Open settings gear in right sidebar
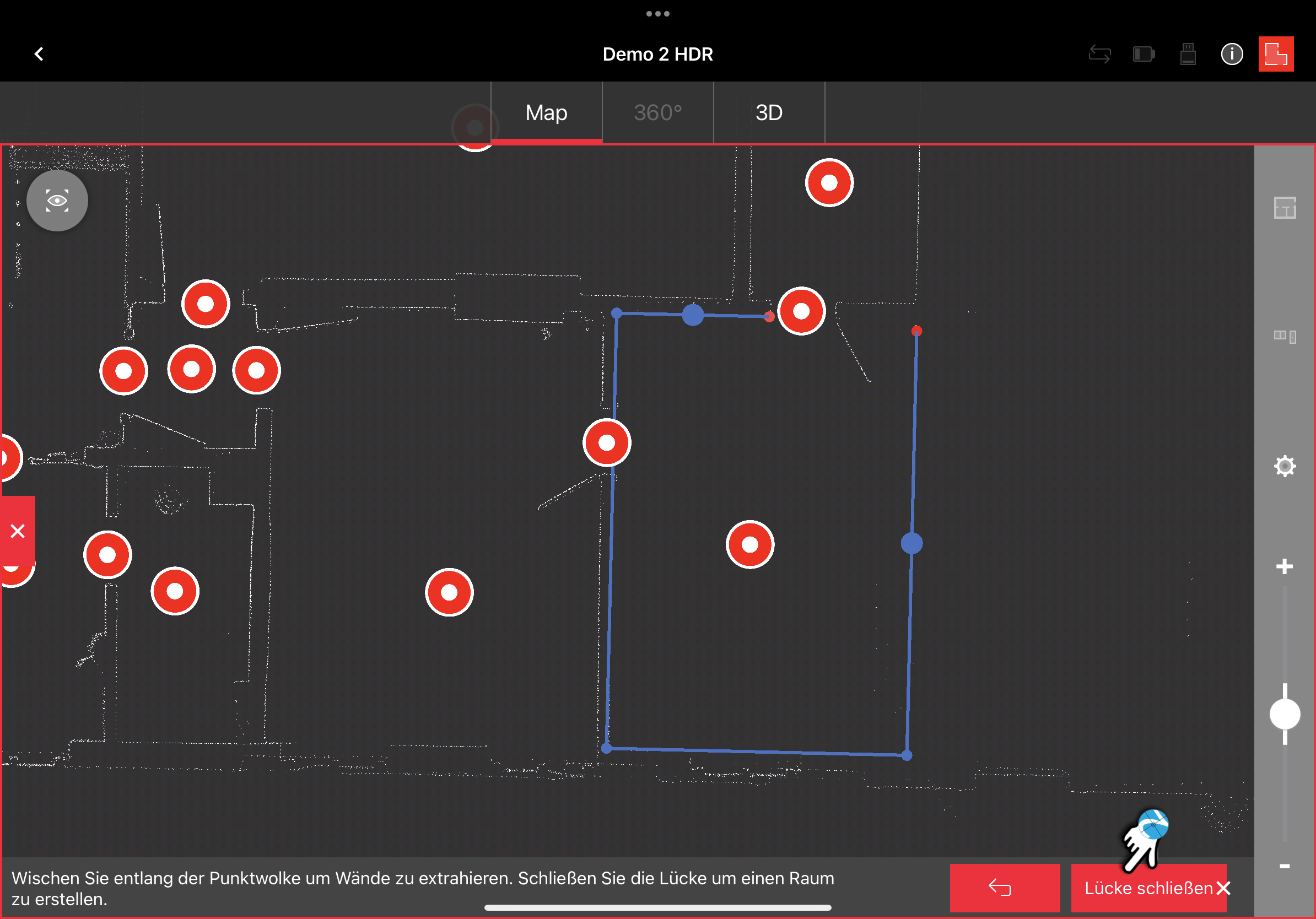 point(1285,466)
